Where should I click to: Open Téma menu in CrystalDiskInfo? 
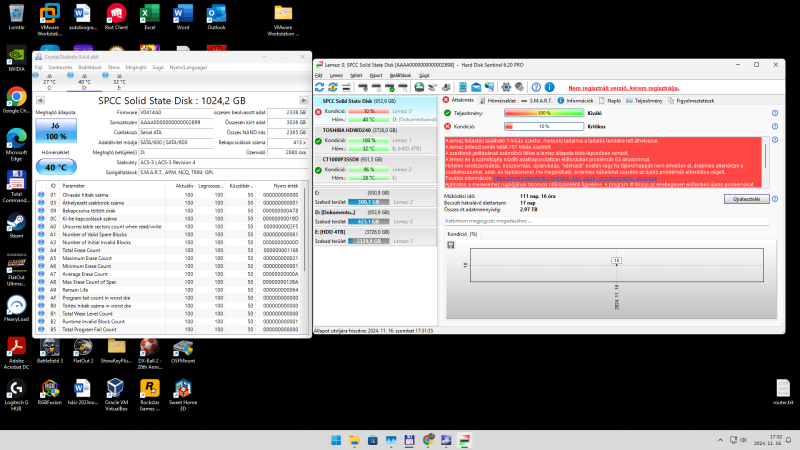point(113,67)
